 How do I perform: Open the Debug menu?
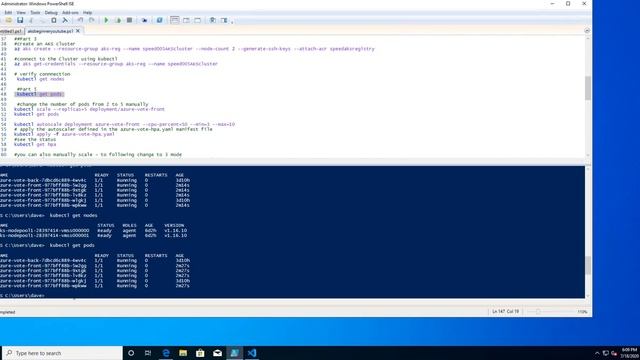51,13
